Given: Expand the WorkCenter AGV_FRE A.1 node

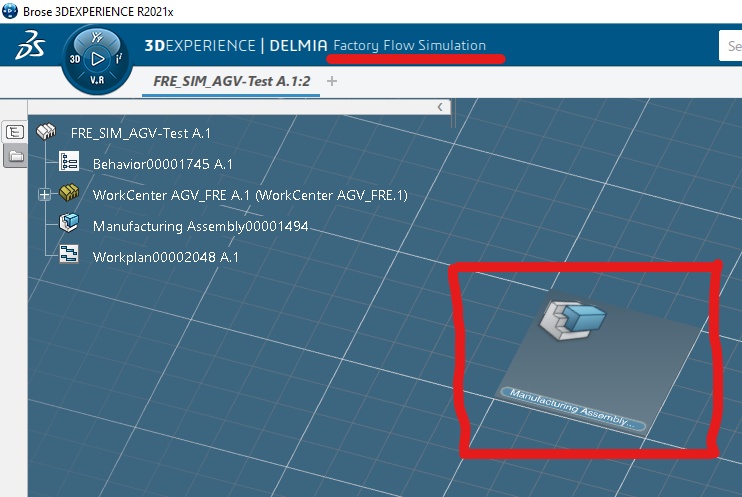Looking at the screenshot, I should pyautogui.click(x=44, y=195).
